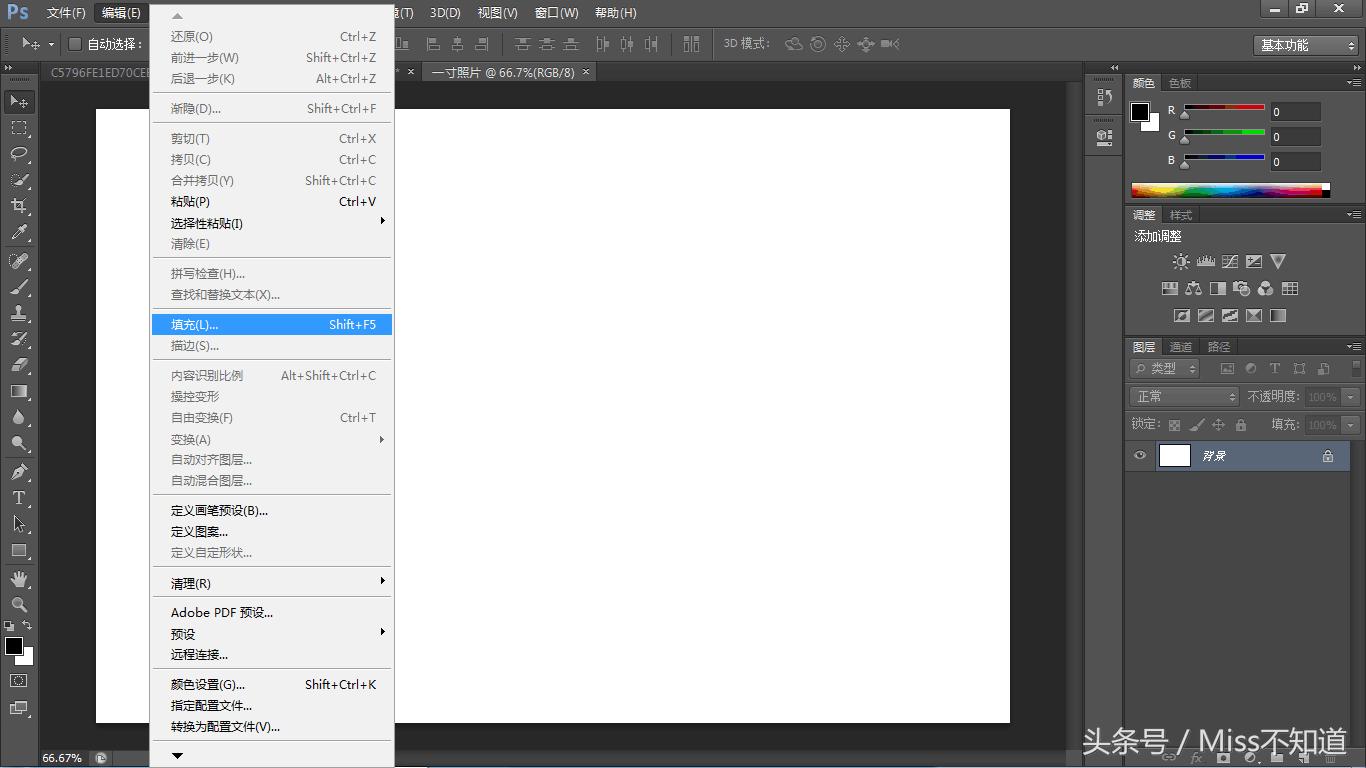The height and width of the screenshot is (768, 1366).
Task: Click 颜色设置(G)... menu entry
Action: pyautogui.click(x=208, y=685)
